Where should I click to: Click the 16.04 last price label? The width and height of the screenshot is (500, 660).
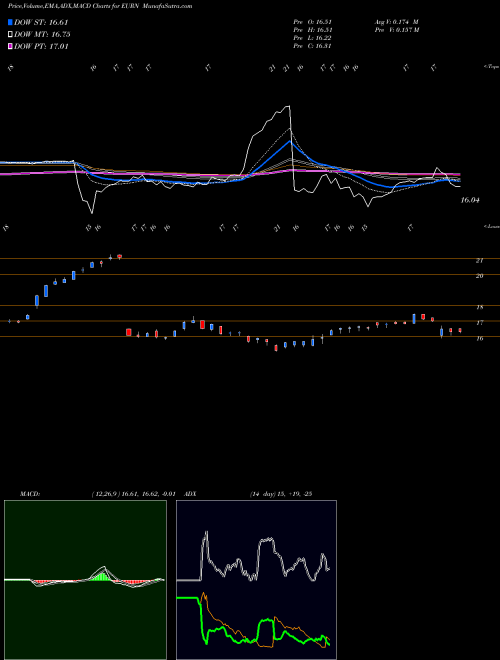click(x=470, y=200)
